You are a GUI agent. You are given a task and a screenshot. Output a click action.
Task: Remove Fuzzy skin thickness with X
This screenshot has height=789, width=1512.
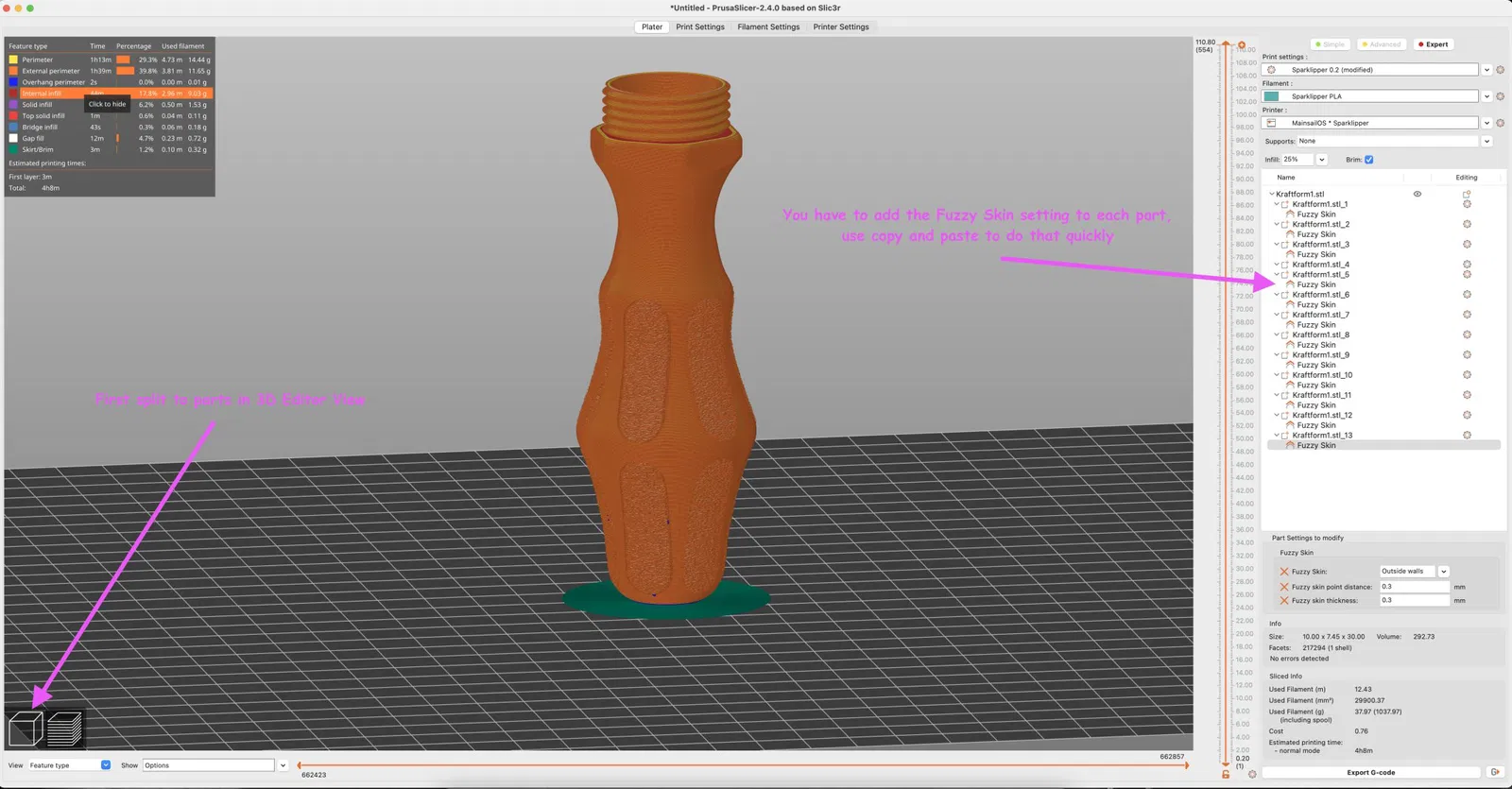1284,601
